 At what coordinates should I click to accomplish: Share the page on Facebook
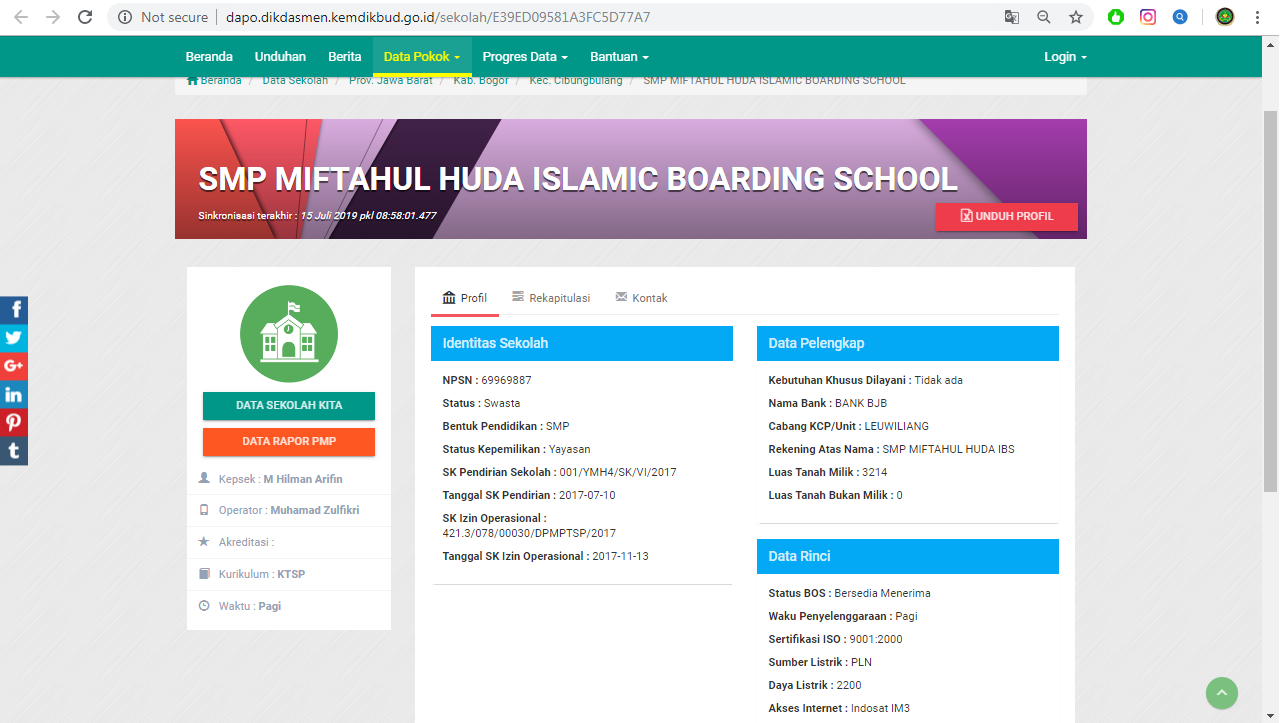pos(13,309)
